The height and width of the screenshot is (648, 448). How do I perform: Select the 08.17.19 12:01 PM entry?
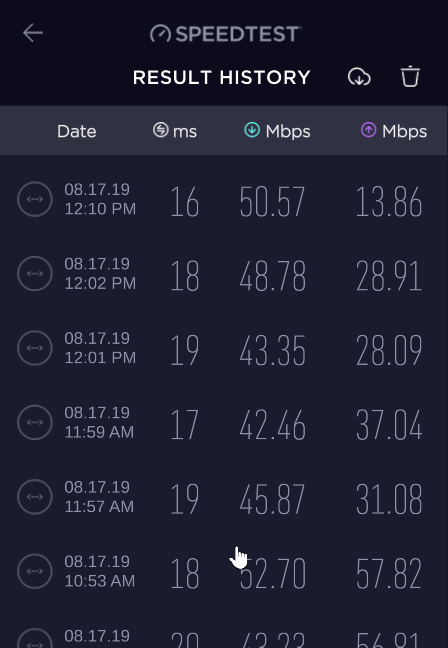click(224, 348)
